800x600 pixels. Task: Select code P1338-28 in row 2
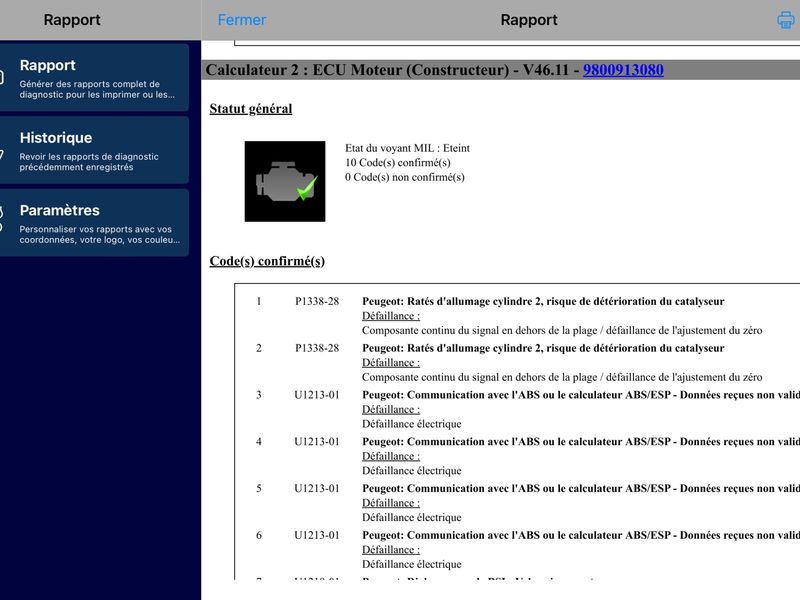click(x=317, y=348)
